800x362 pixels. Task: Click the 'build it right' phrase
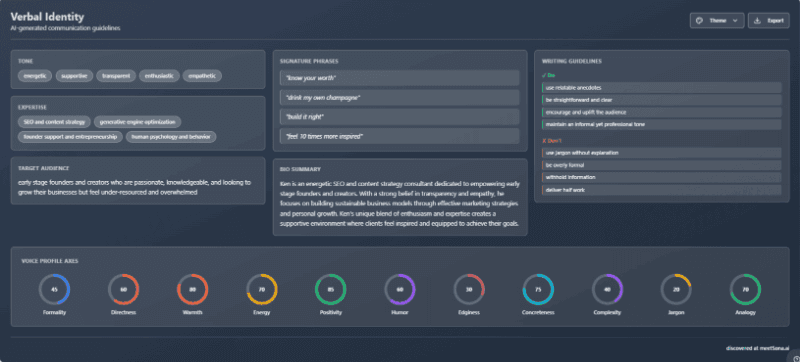pyautogui.click(x=399, y=117)
